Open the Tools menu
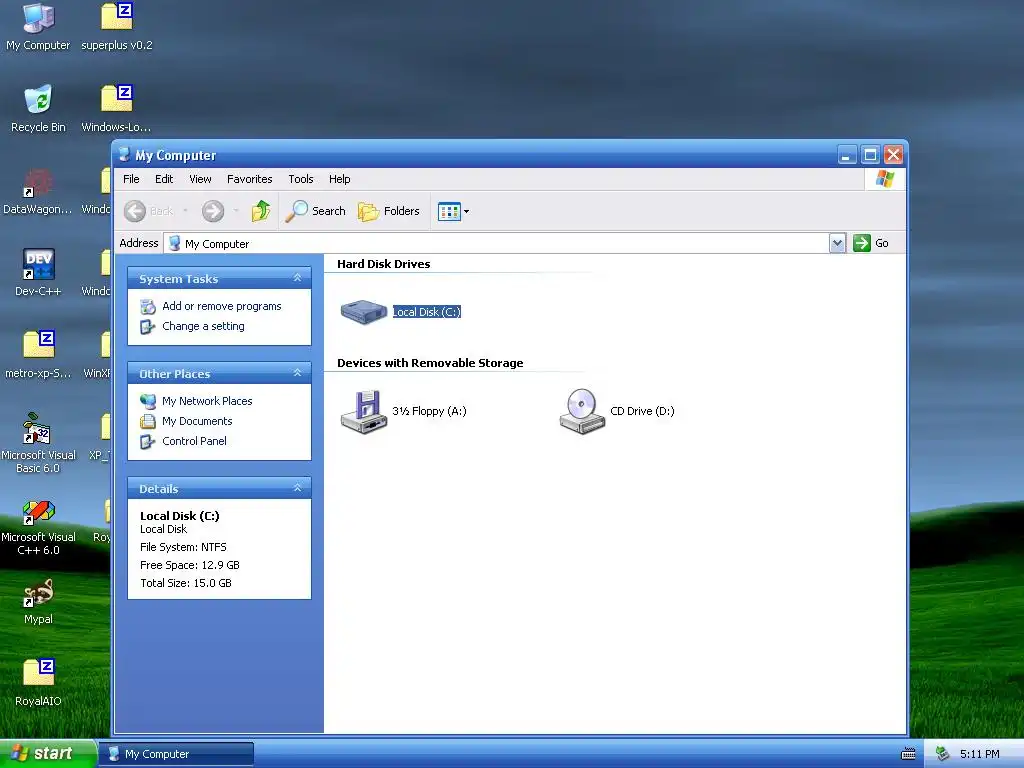1024x768 pixels. 300,179
